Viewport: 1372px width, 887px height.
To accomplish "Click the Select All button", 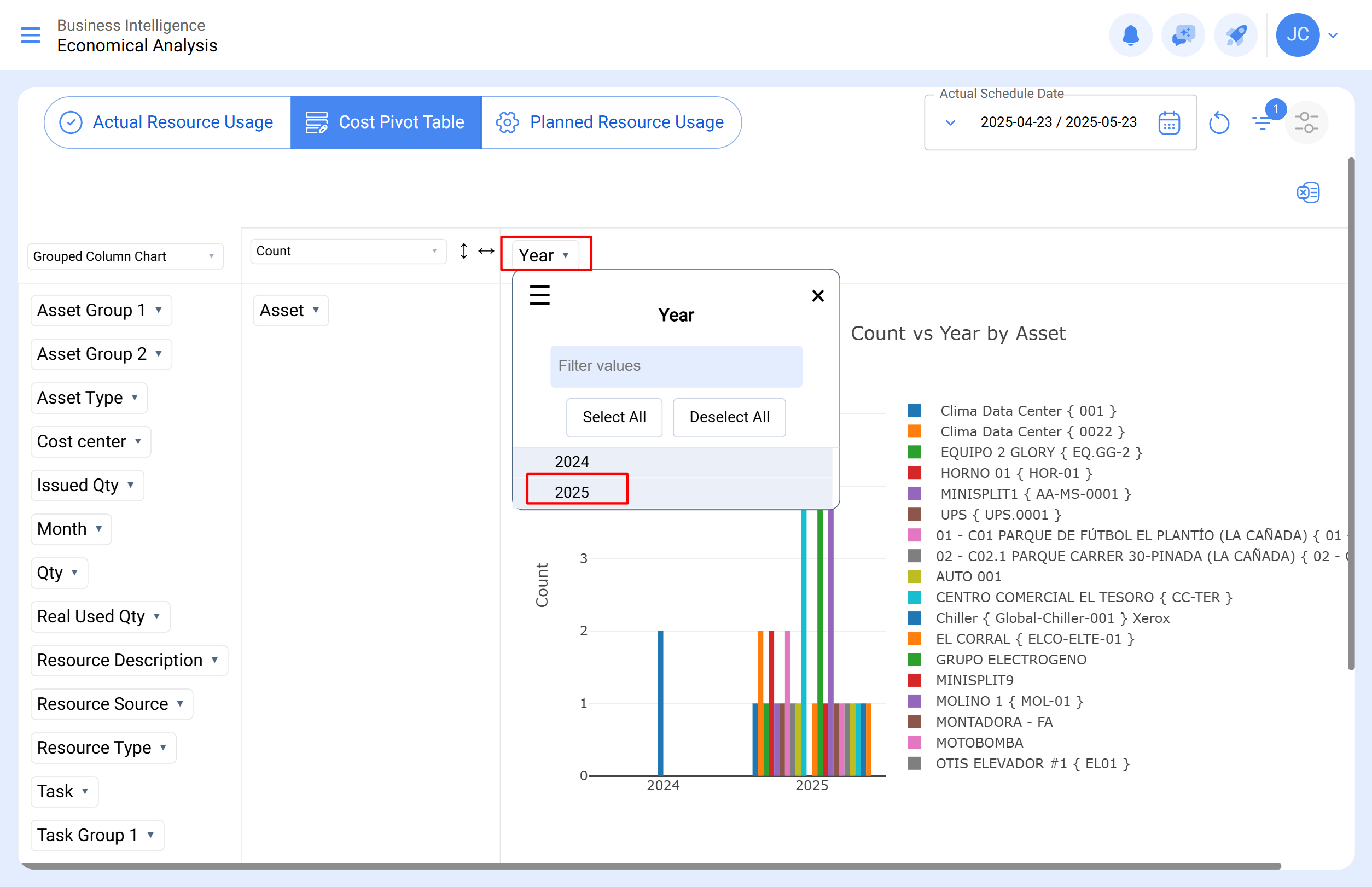I will 614,417.
